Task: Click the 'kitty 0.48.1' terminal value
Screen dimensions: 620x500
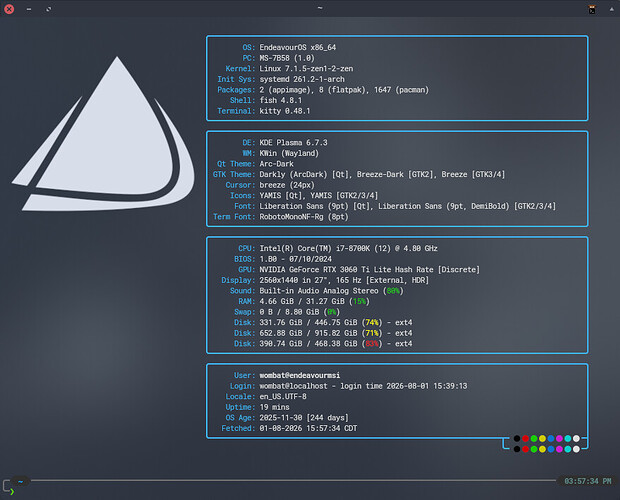Action: (285, 111)
